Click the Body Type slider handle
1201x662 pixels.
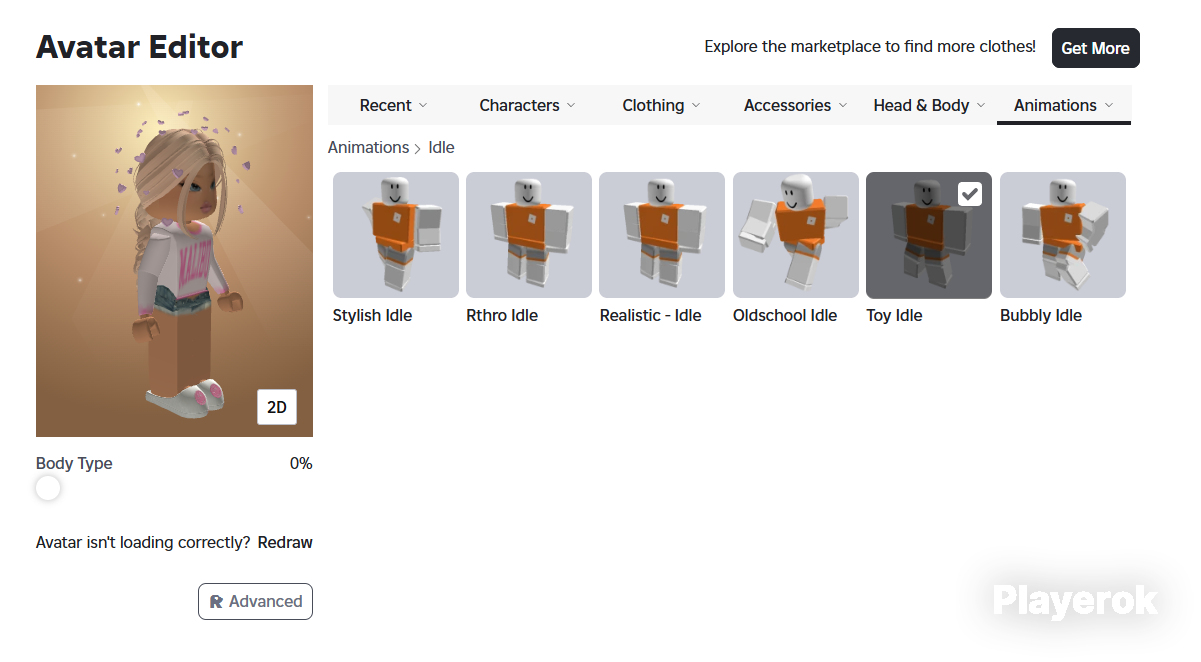click(48, 488)
